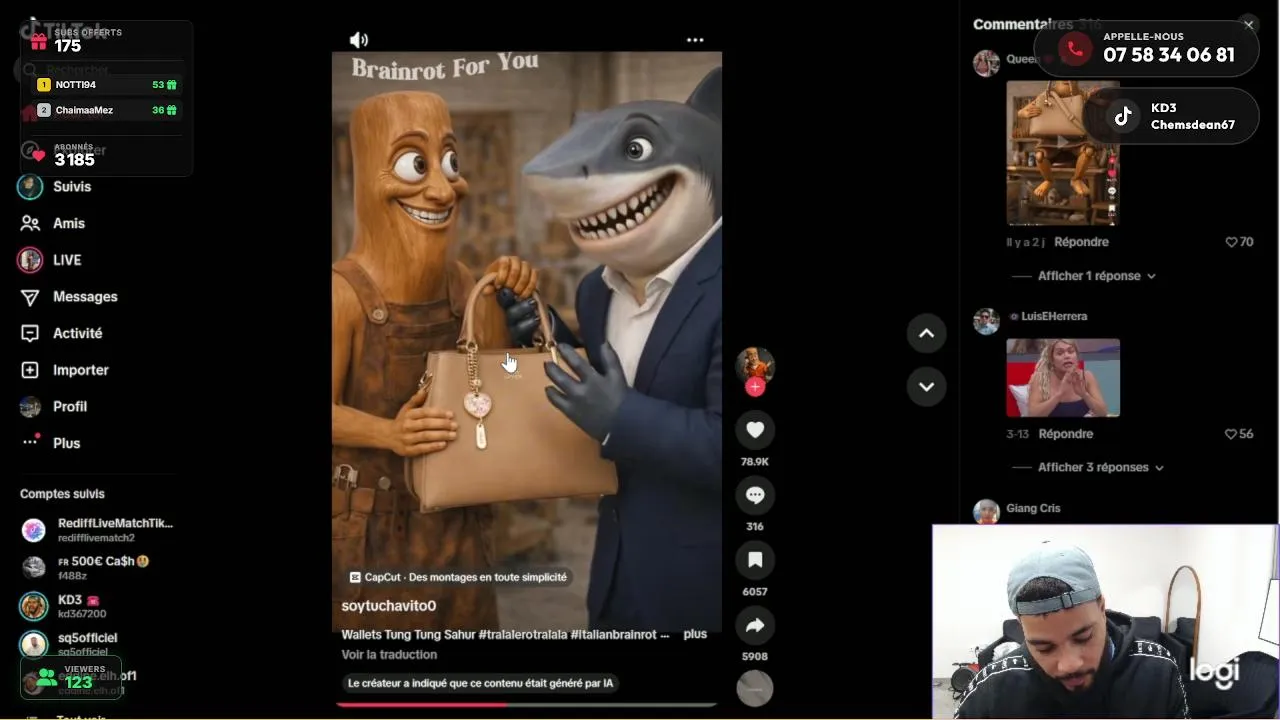Open comments via the speech bubble icon
Image resolution: width=1280 pixels, height=720 pixels.
coord(755,495)
